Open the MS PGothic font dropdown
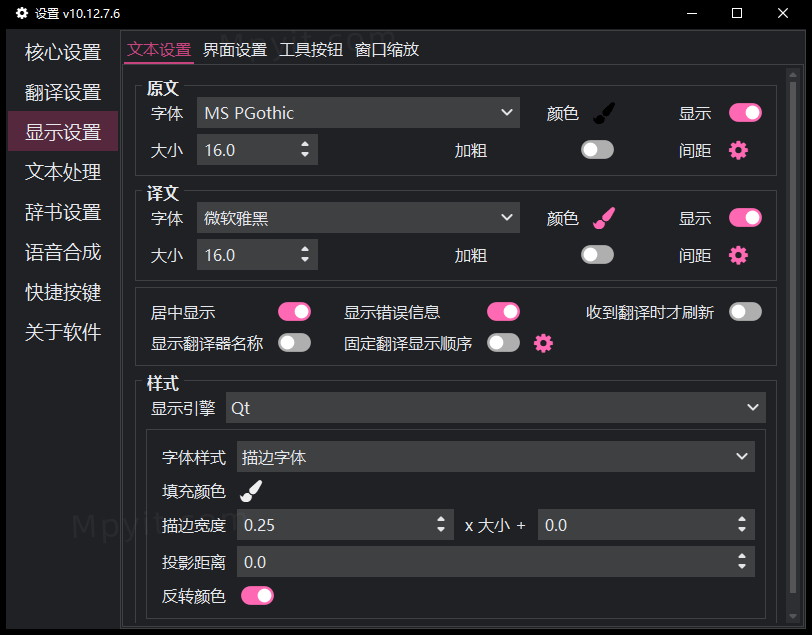The width and height of the screenshot is (812, 635). pos(358,112)
